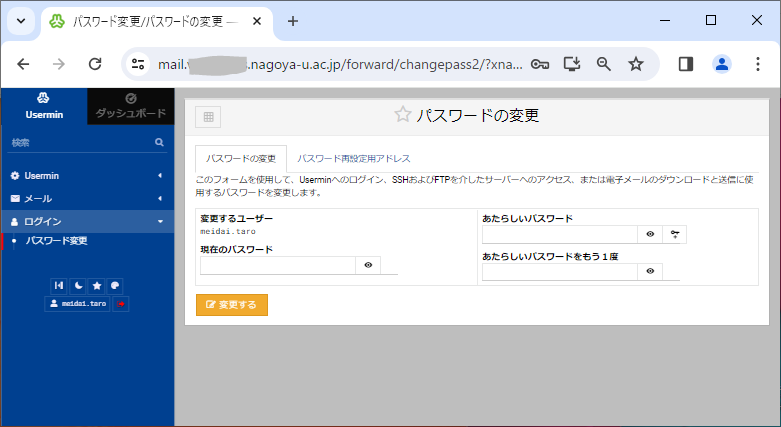Go back with browser back arrow
The image size is (781, 427).
tap(23, 64)
